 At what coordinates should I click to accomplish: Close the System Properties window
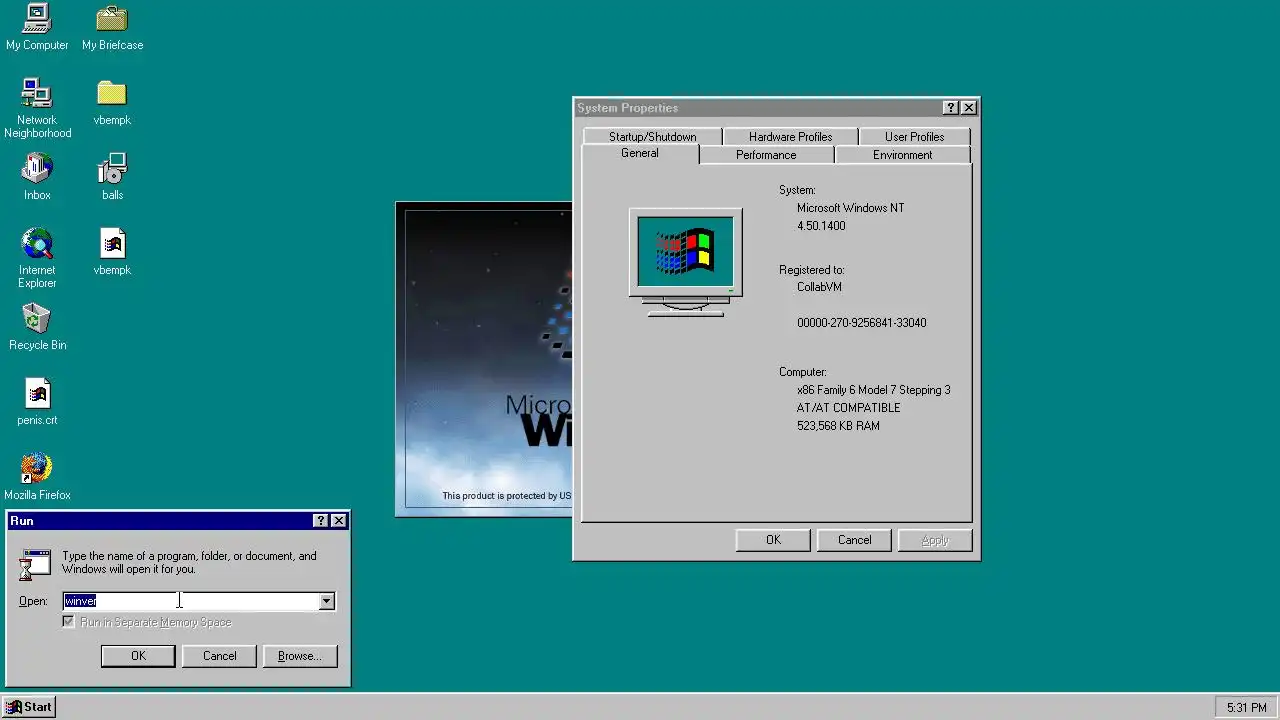(969, 108)
